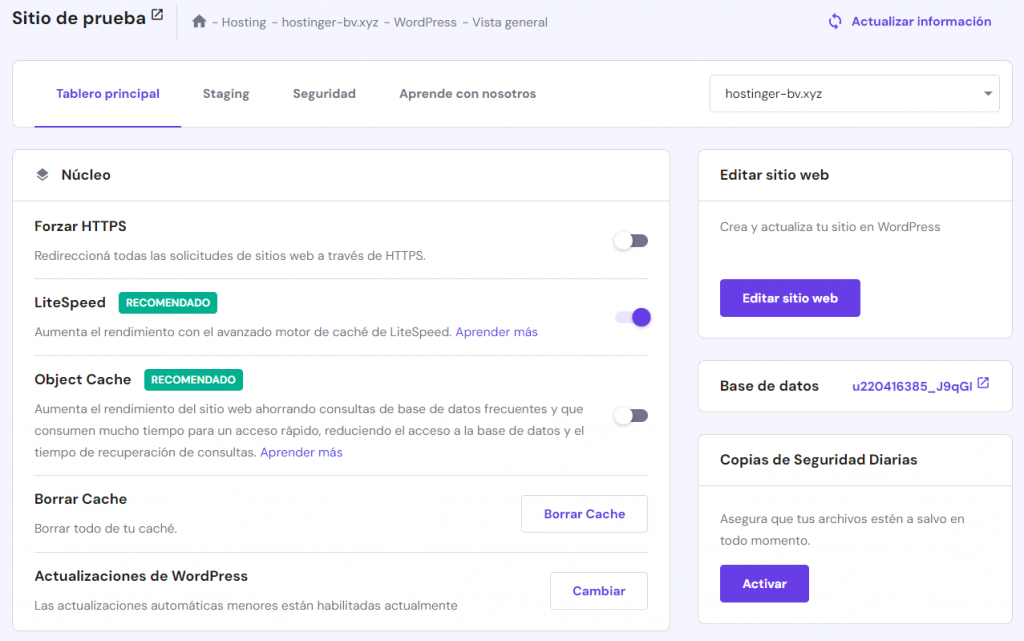Click 'Borrar todo de tu caché.' text
This screenshot has width=1024, height=641.
(106, 528)
